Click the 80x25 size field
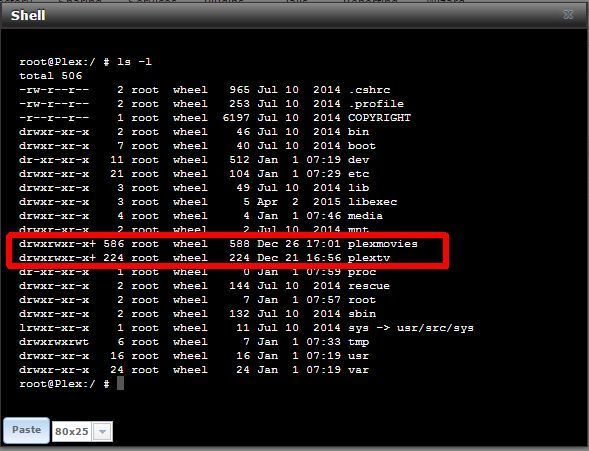The height and width of the screenshot is (451, 589). coord(72,431)
